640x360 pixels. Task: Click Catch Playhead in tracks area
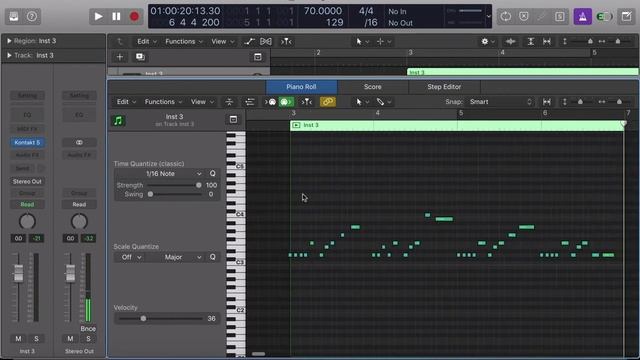coord(286,41)
